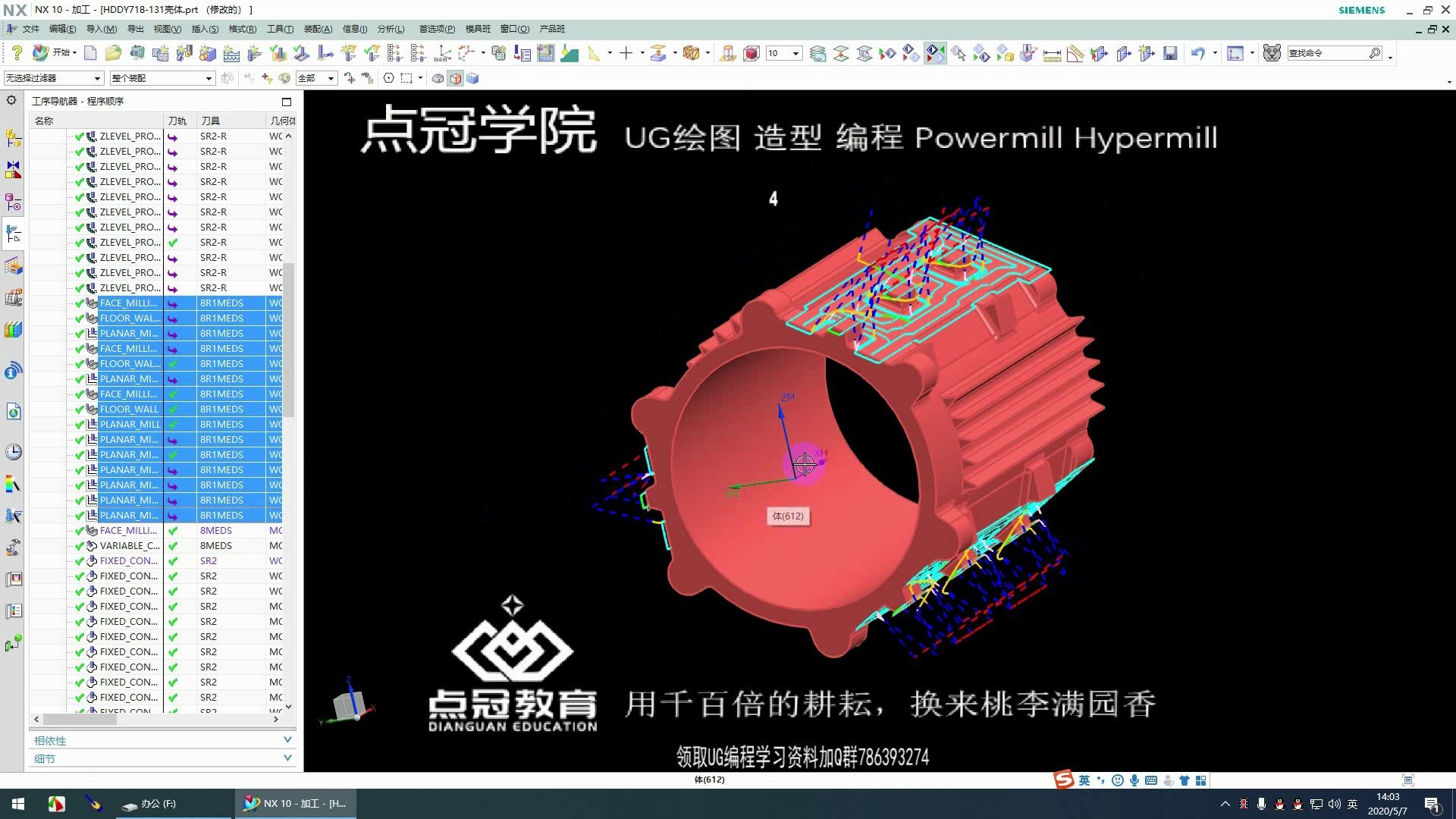Click the WCS coordinate axes icon
Image resolution: width=1456 pixels, height=819 pixels.
tap(443, 54)
